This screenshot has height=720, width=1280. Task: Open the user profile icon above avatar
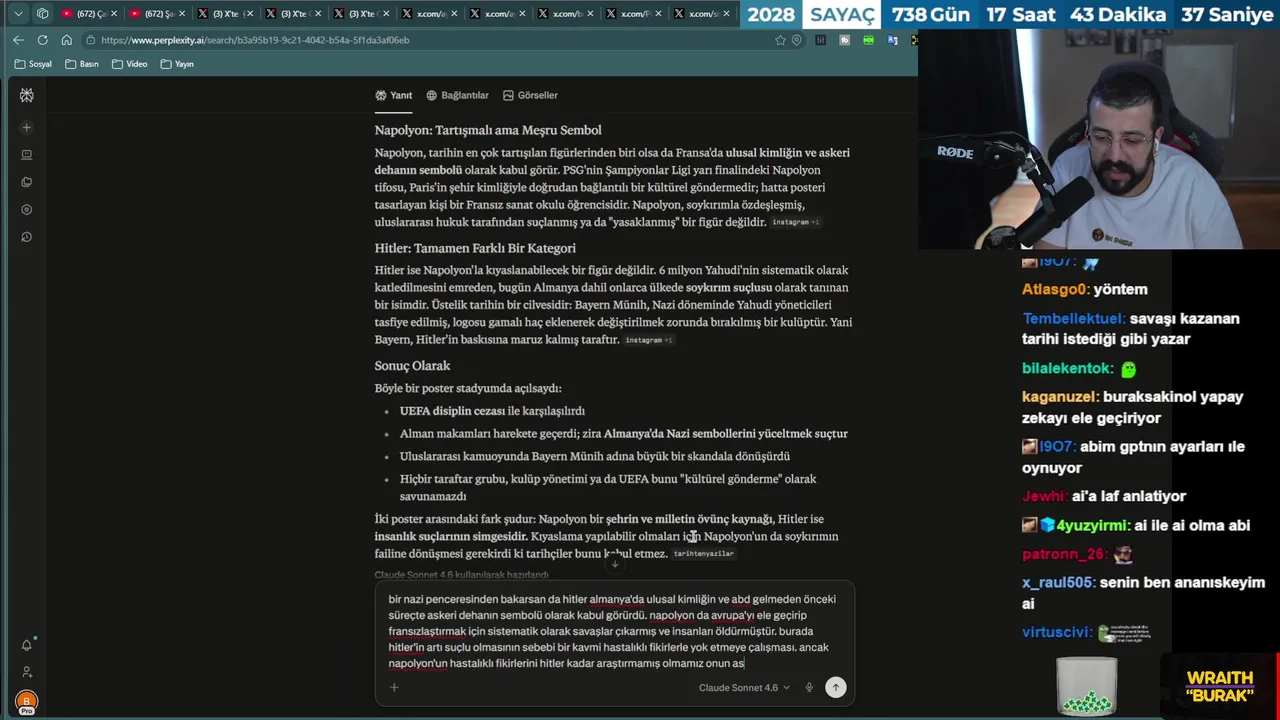26,672
